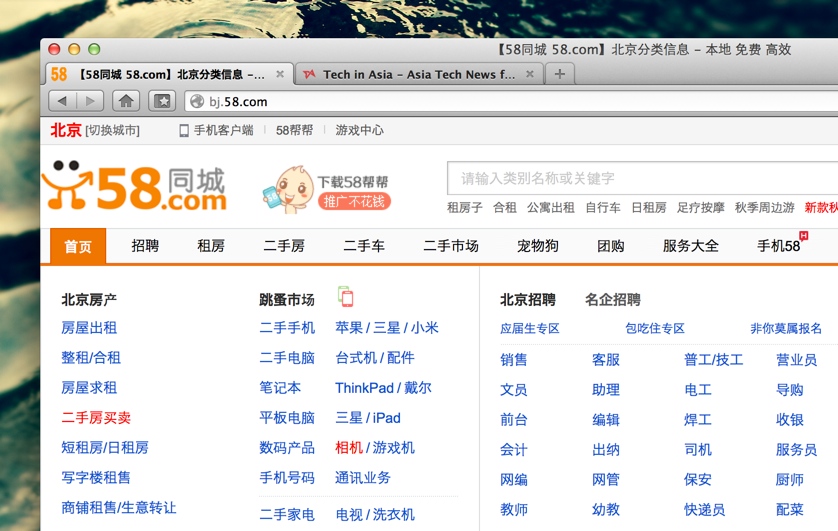Image resolution: width=838 pixels, height=531 pixels.
Task: Open the 销售 job link
Action: 514,360
